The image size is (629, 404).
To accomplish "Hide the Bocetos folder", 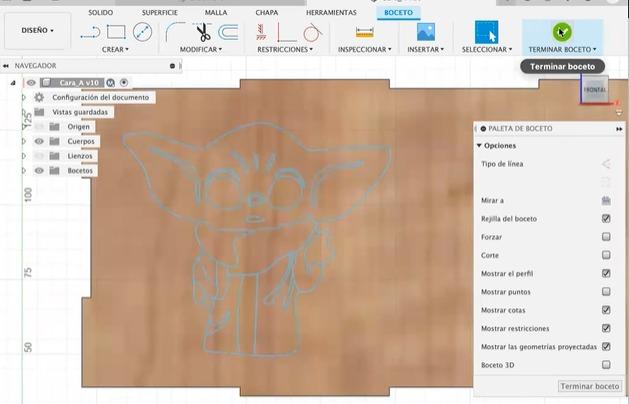I will [x=39, y=171].
